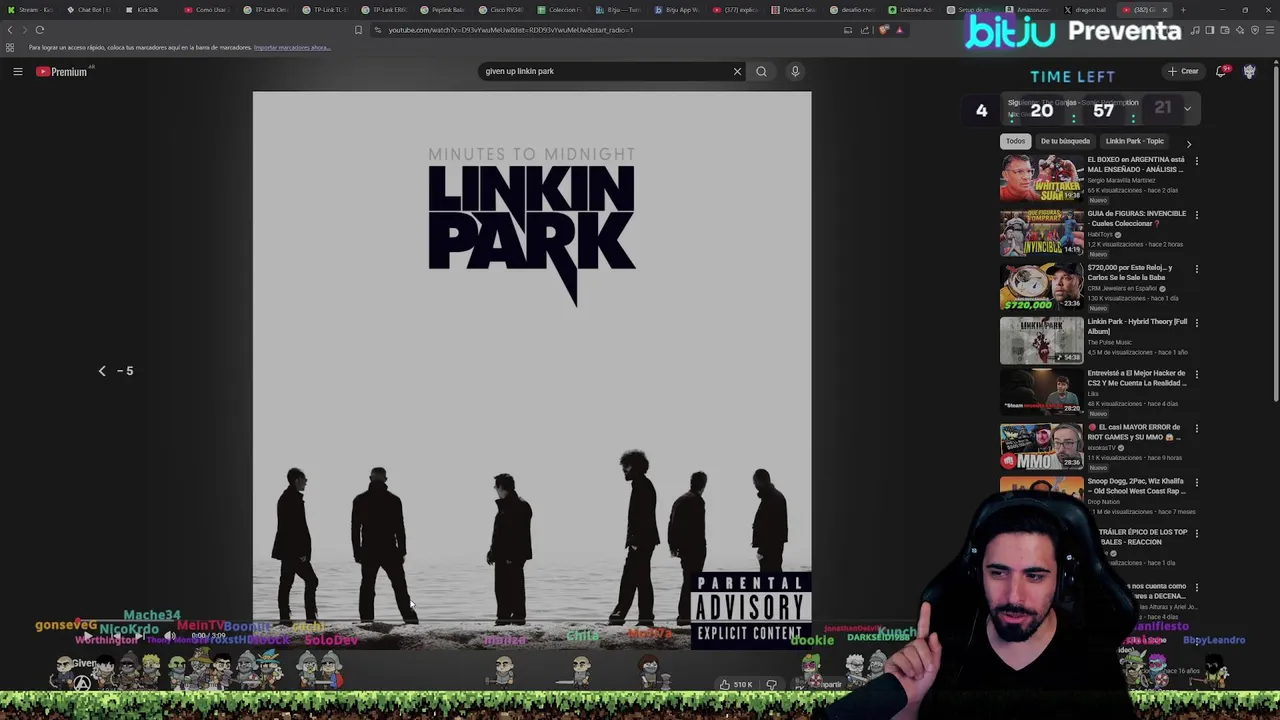Open more options for EL BOXEO video
The image size is (1280, 720).
coord(1196,160)
